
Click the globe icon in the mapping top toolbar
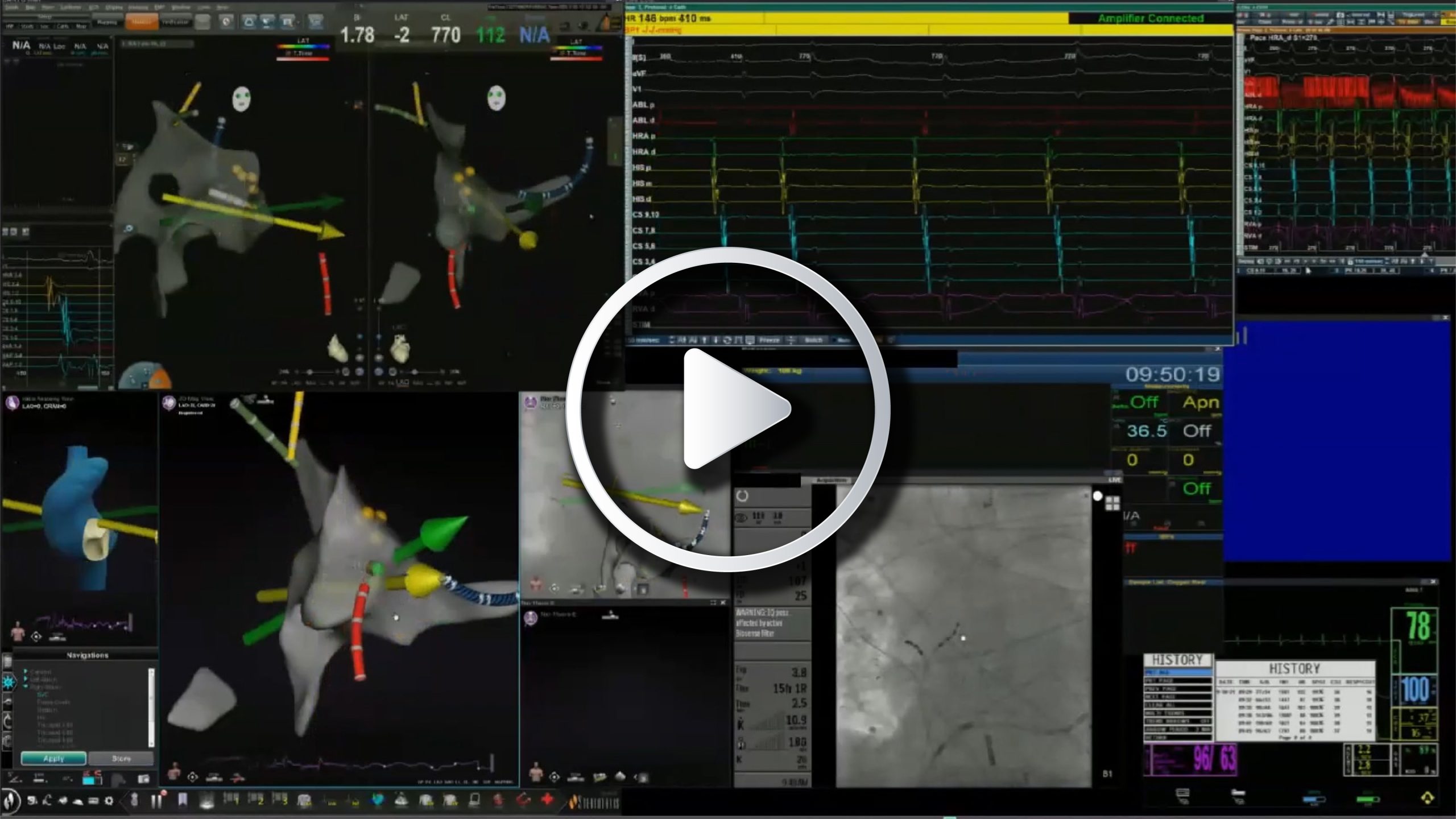[226, 22]
